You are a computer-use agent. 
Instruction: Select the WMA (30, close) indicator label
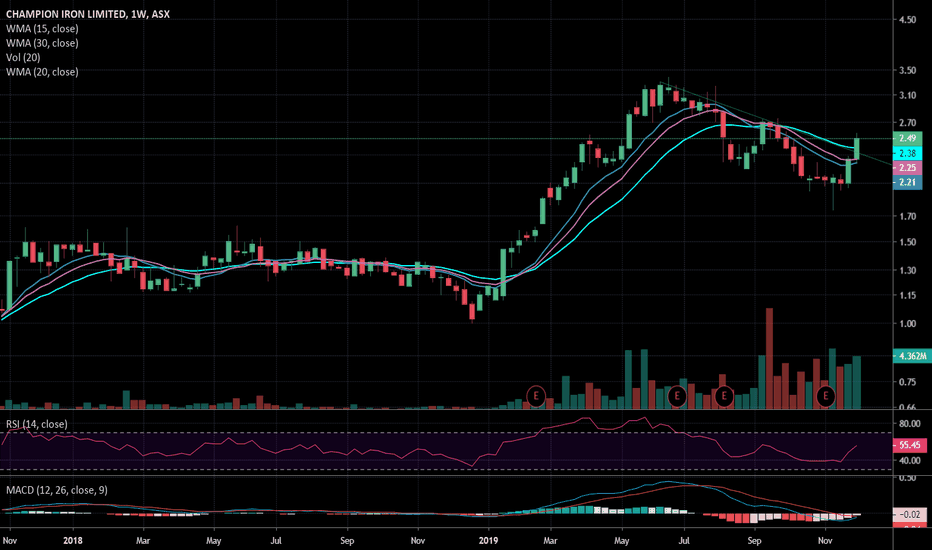42,43
